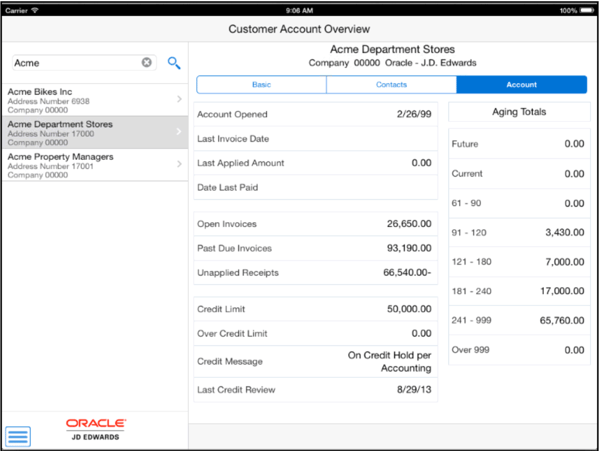The width and height of the screenshot is (600, 451).
Task: Select Acme Bikes Inc customer
Action: coord(95,100)
